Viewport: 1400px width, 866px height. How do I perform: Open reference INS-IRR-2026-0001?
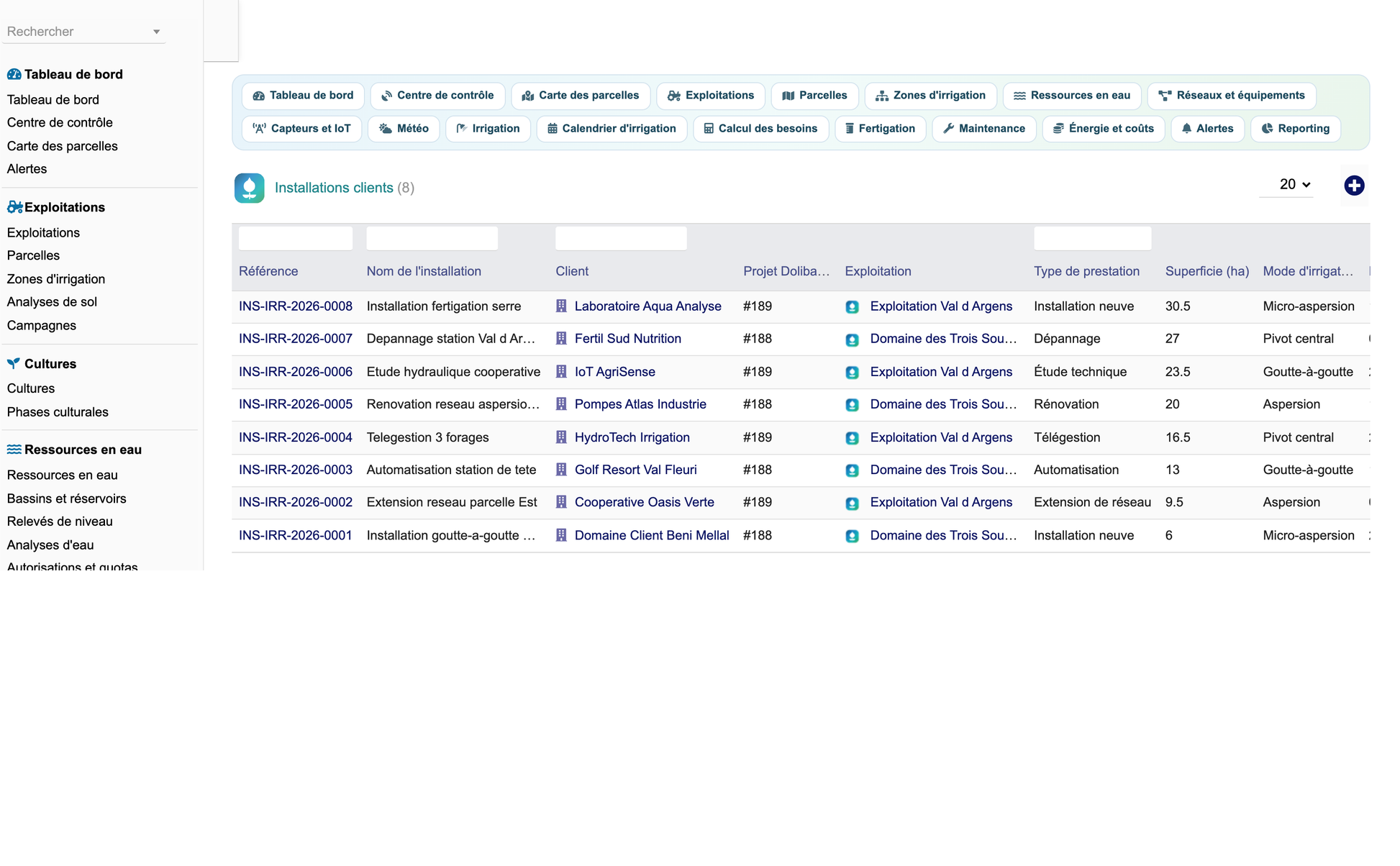point(296,535)
